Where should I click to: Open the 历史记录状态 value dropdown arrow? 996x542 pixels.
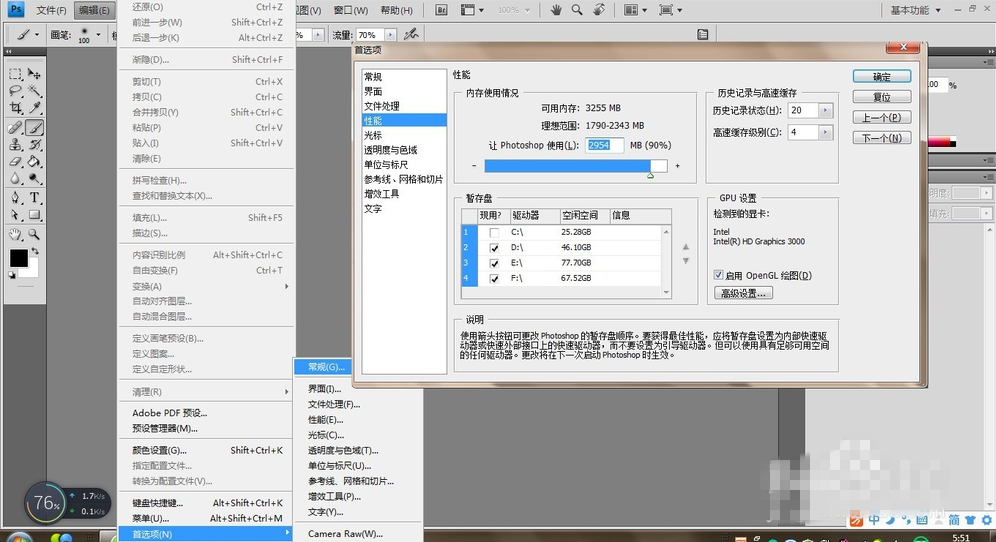825,111
